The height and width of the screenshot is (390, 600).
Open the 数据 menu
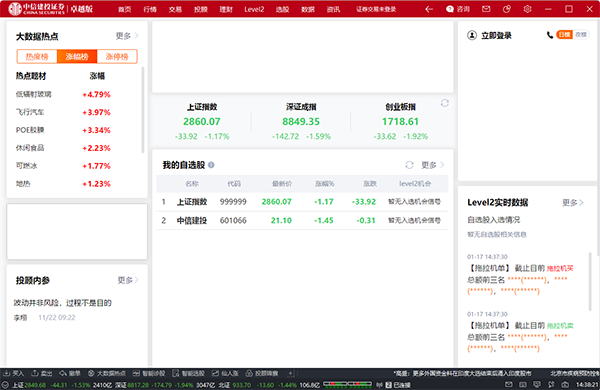308,9
